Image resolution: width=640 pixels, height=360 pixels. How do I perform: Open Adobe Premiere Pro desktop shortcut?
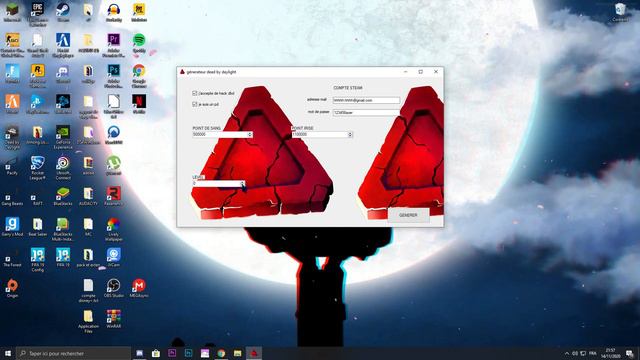pyautogui.click(x=113, y=44)
